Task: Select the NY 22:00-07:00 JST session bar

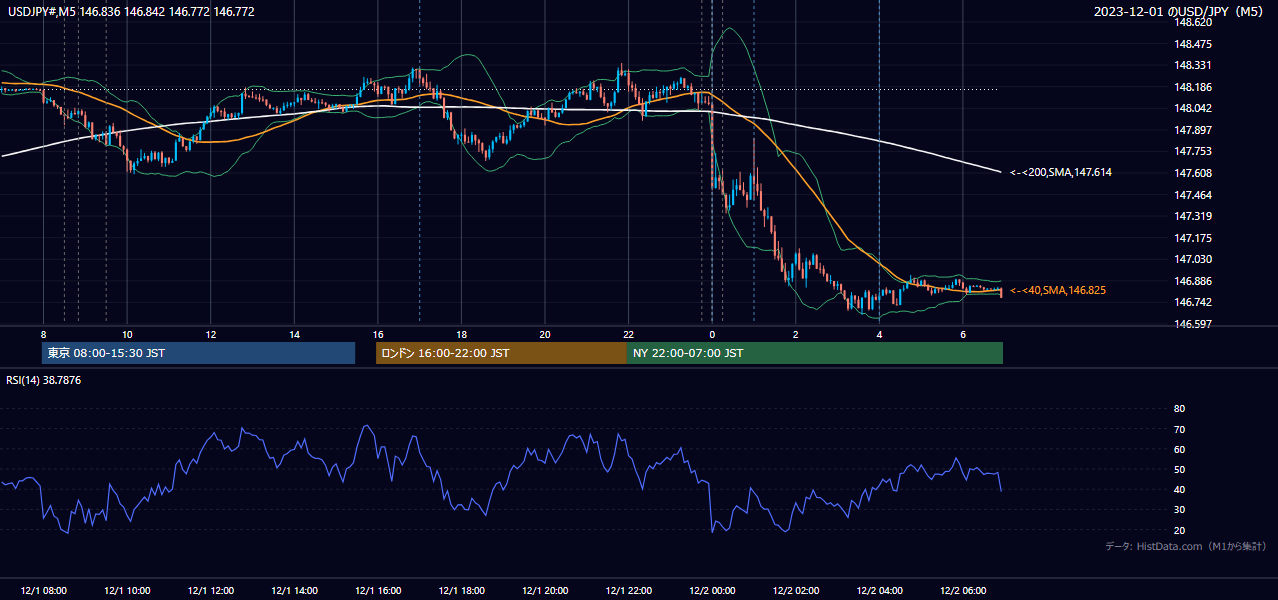Action: point(815,353)
